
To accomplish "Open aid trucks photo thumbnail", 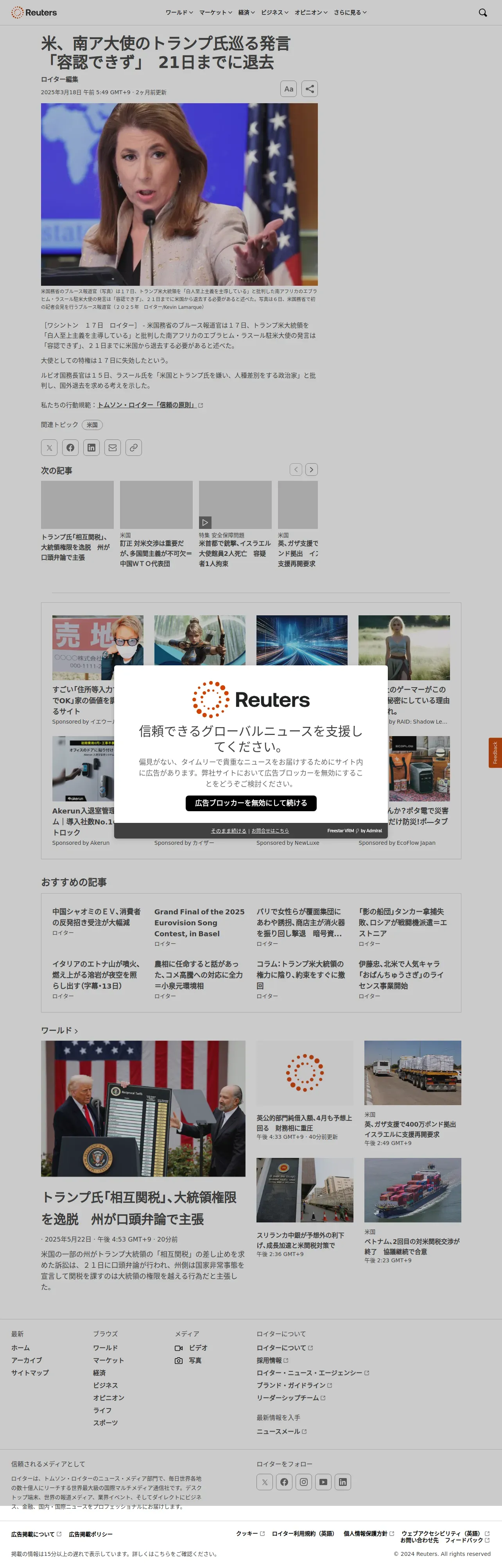I will pyautogui.click(x=412, y=1073).
